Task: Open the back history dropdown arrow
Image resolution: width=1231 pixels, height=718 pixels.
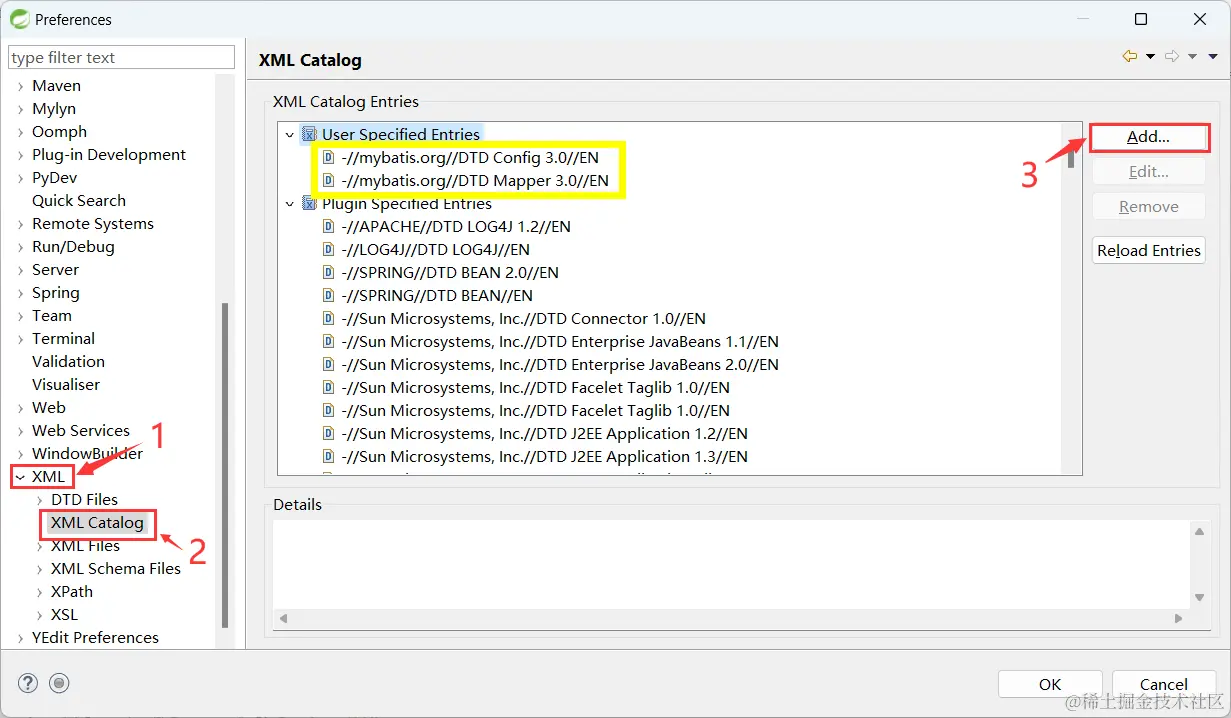Action: click(1150, 57)
